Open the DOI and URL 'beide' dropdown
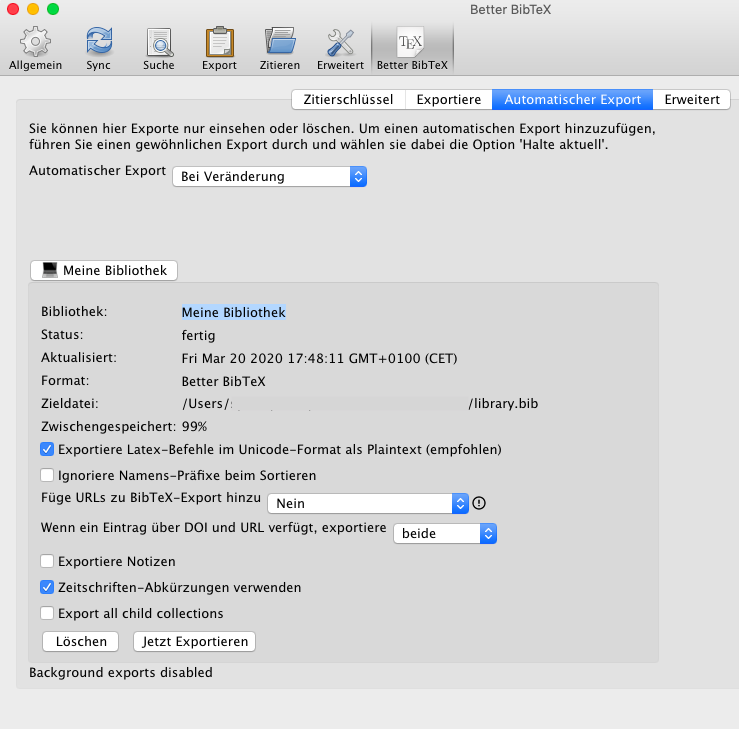The width and height of the screenshot is (739, 729). tap(445, 533)
